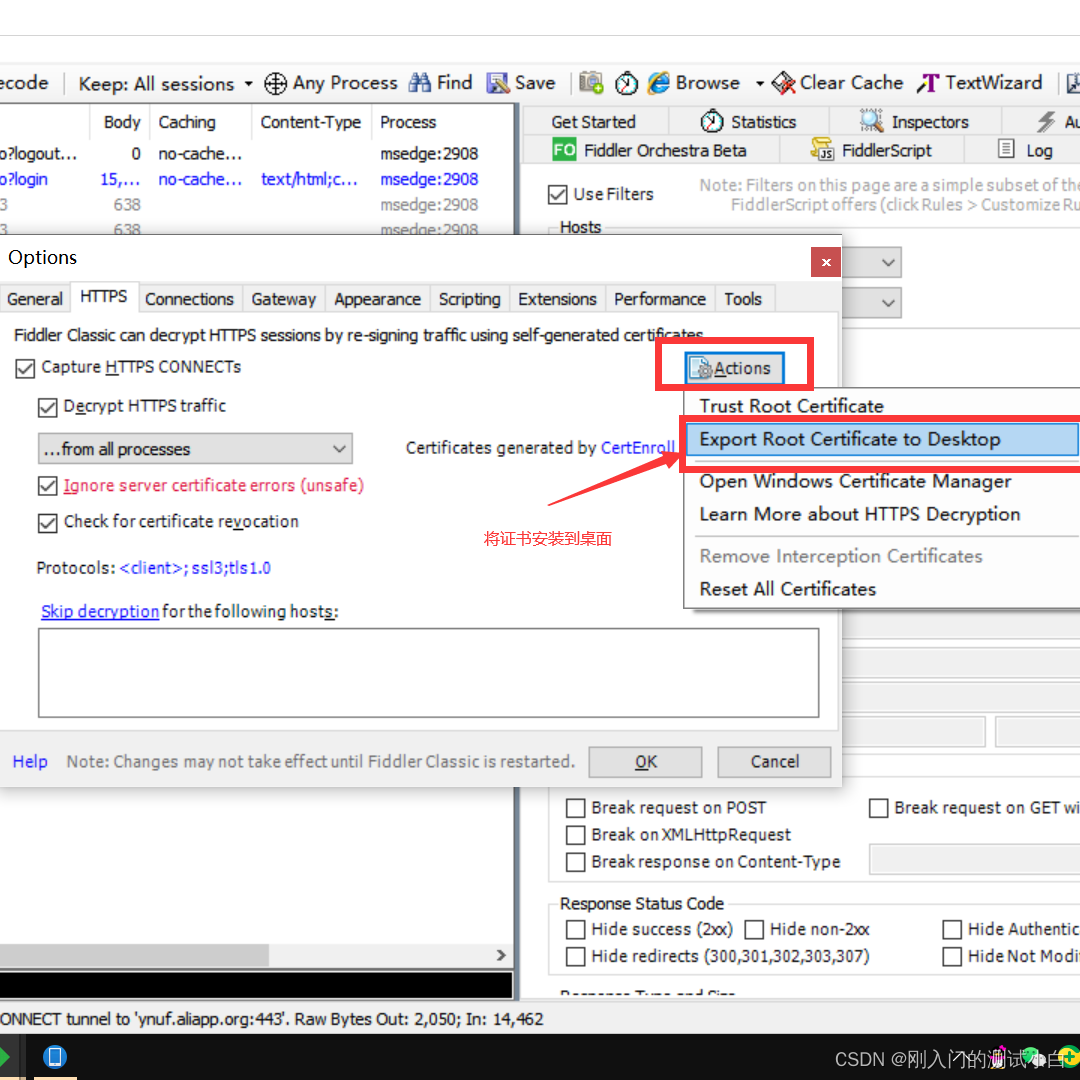Click the Inspectors magnifier icon
Image resolution: width=1080 pixels, height=1080 pixels.
click(x=871, y=121)
